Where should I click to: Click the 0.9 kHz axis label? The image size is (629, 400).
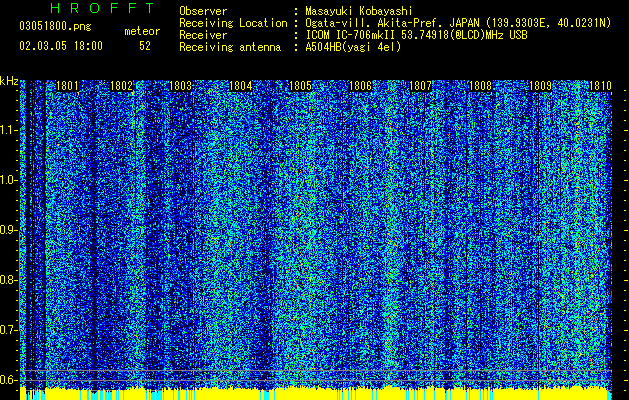[8, 230]
